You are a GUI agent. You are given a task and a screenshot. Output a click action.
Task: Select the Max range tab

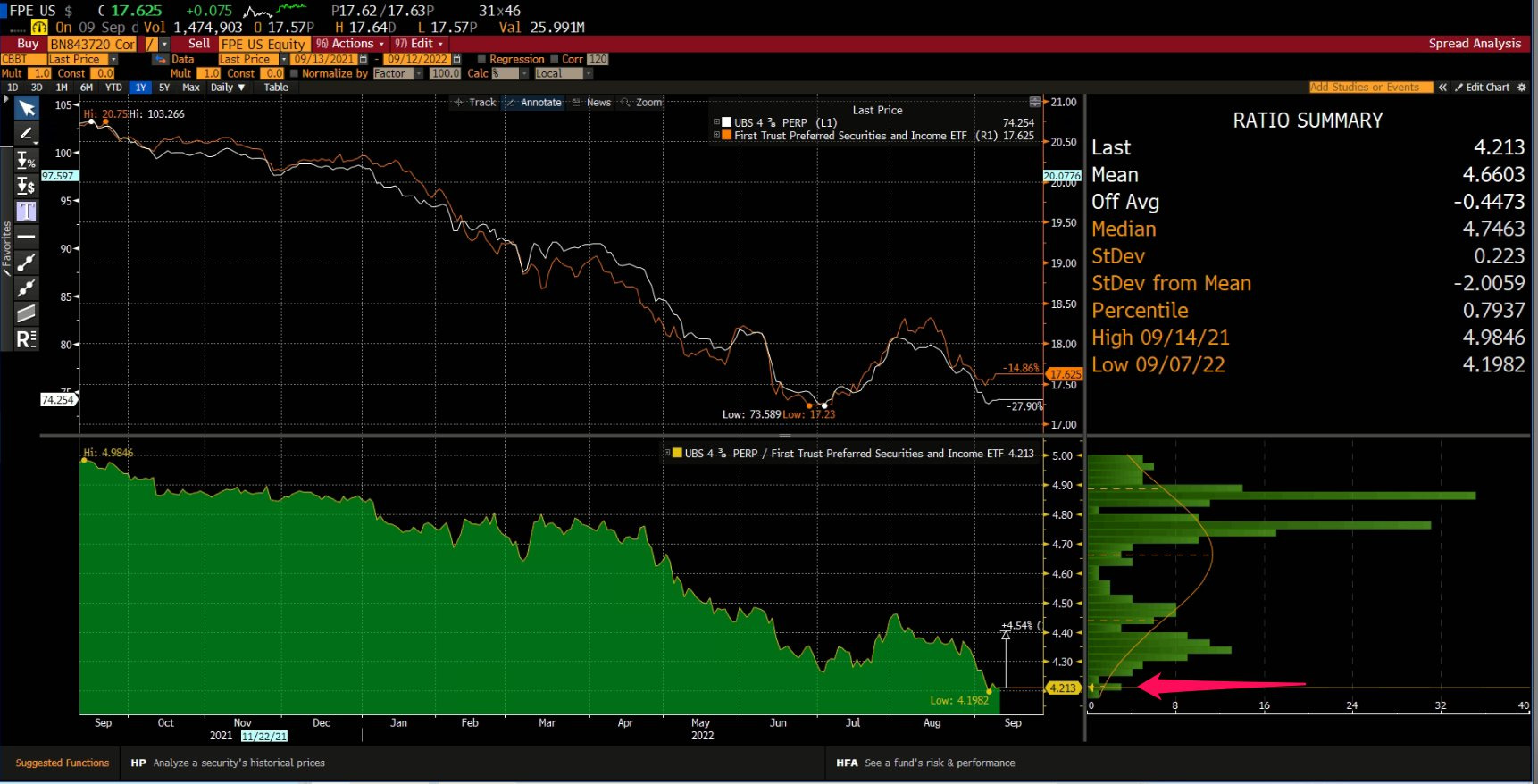[191, 88]
